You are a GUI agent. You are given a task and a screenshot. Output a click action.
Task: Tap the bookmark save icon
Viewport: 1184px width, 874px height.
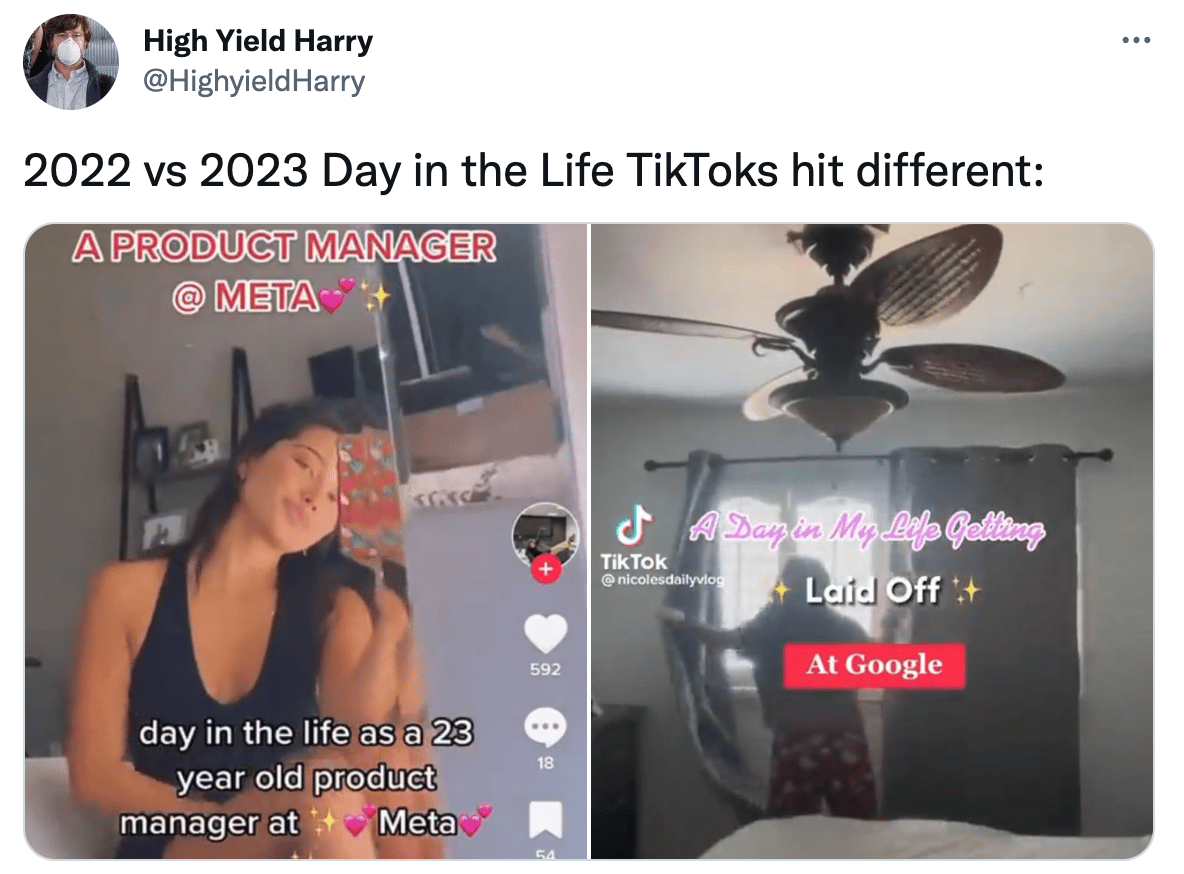545,820
